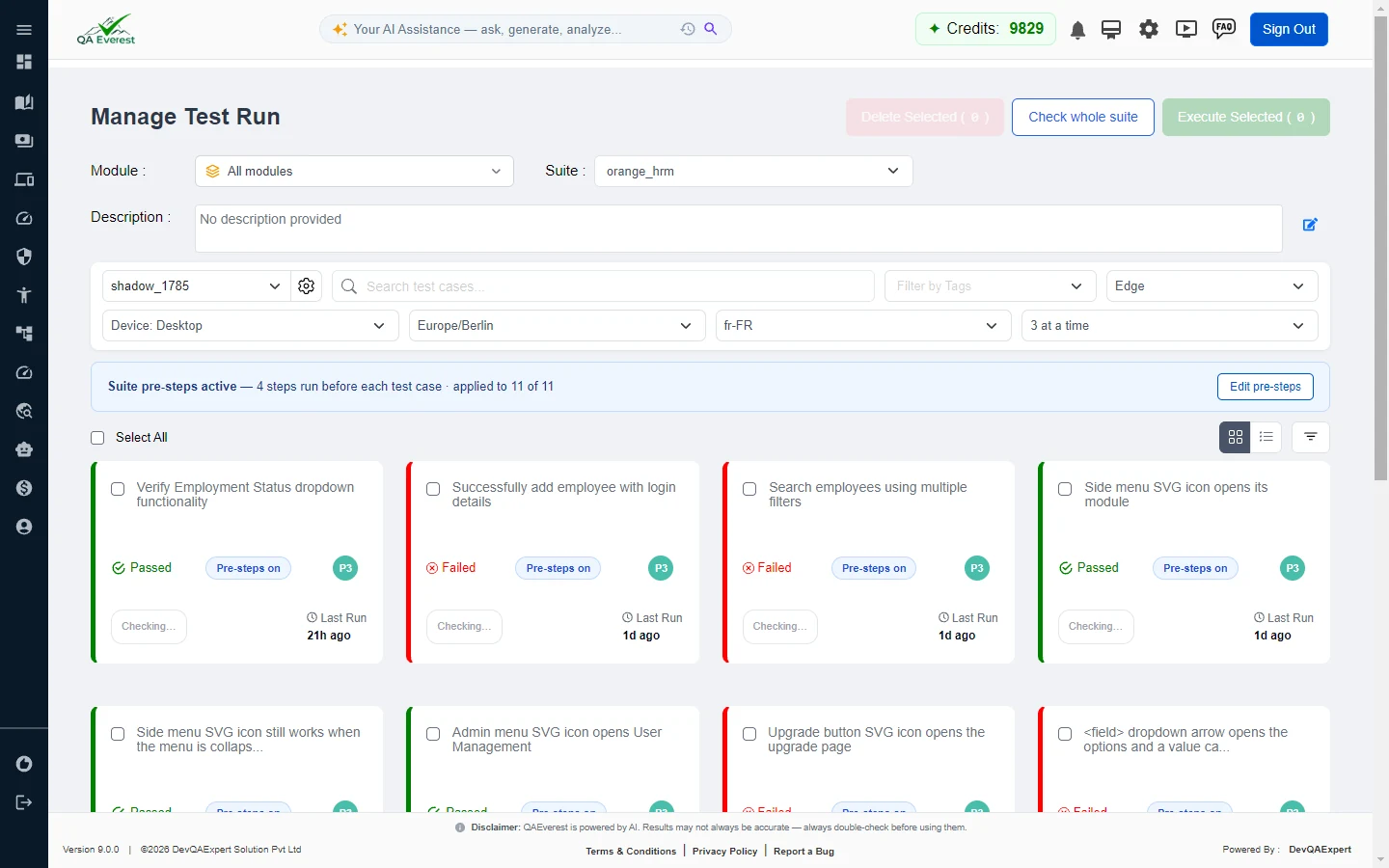Open the Report a Bug link
The image size is (1389, 868).
[x=803, y=852]
